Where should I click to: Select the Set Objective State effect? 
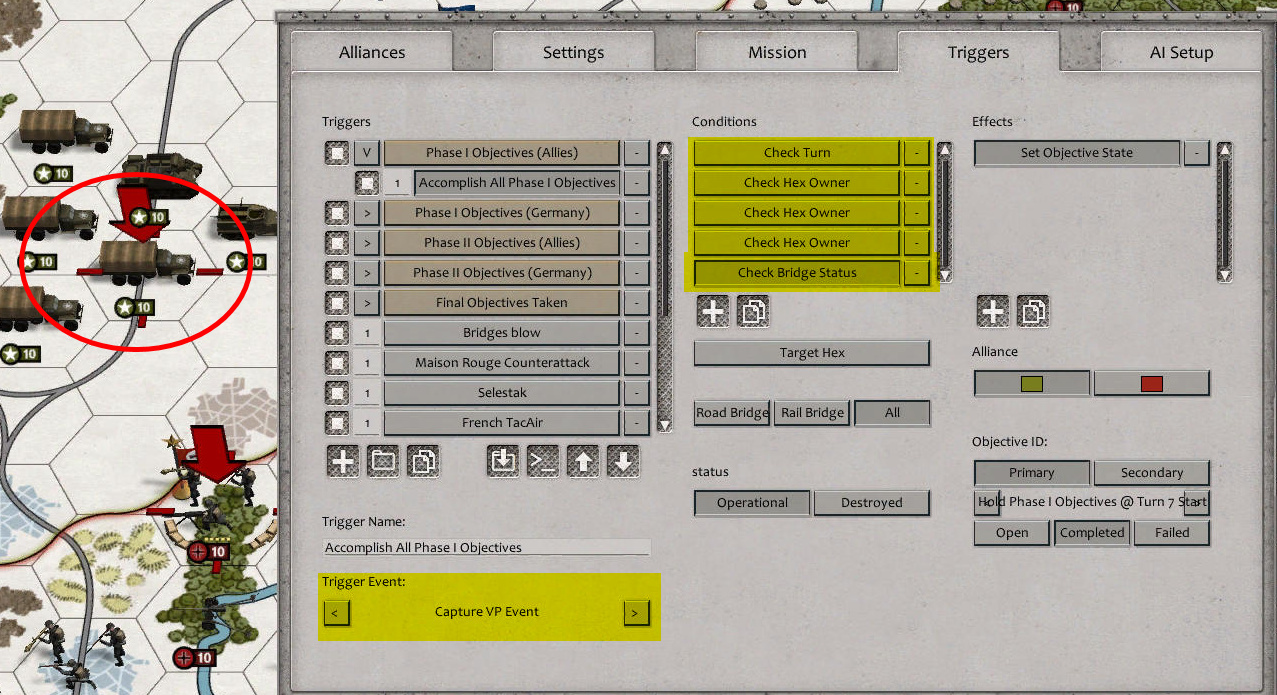pyautogui.click(x=1077, y=153)
